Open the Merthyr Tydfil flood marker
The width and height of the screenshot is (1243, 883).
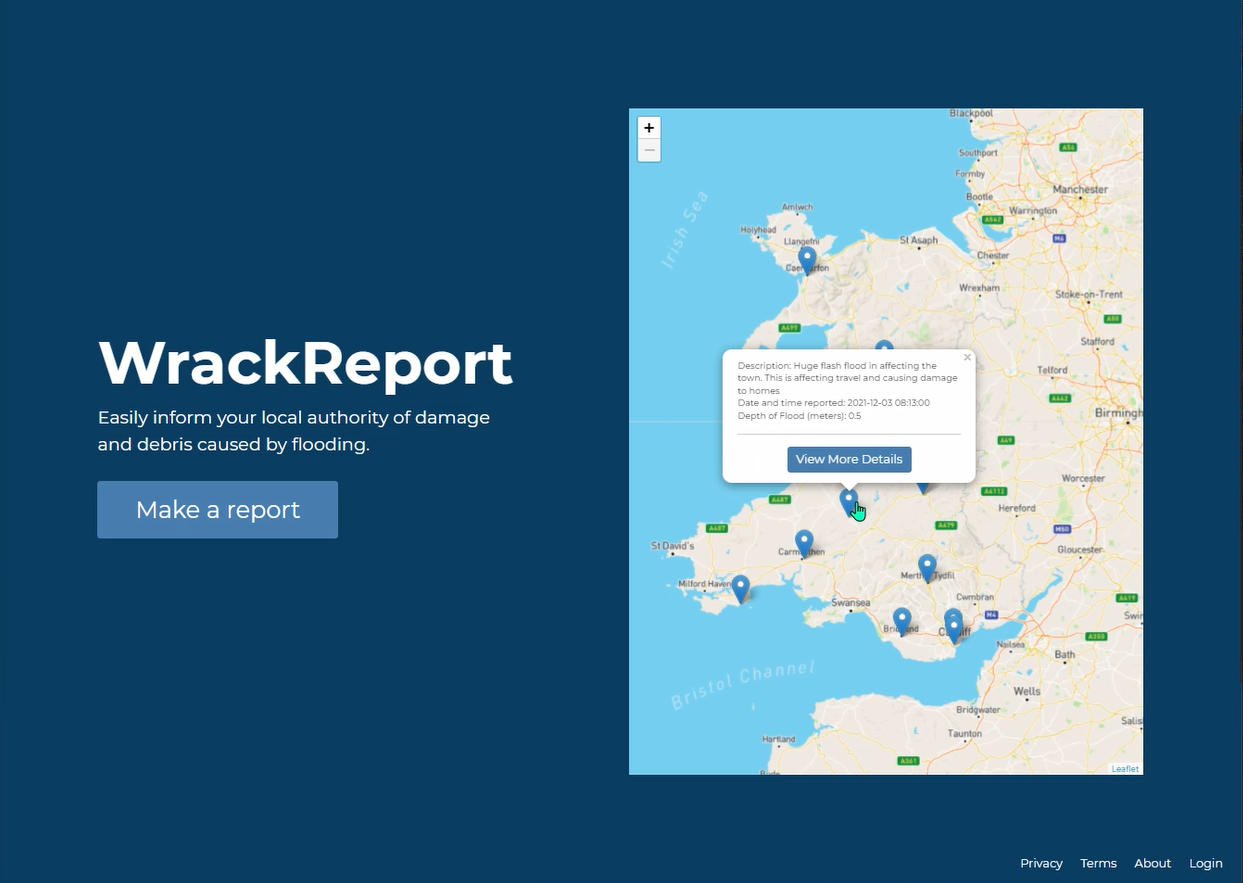(x=927, y=567)
